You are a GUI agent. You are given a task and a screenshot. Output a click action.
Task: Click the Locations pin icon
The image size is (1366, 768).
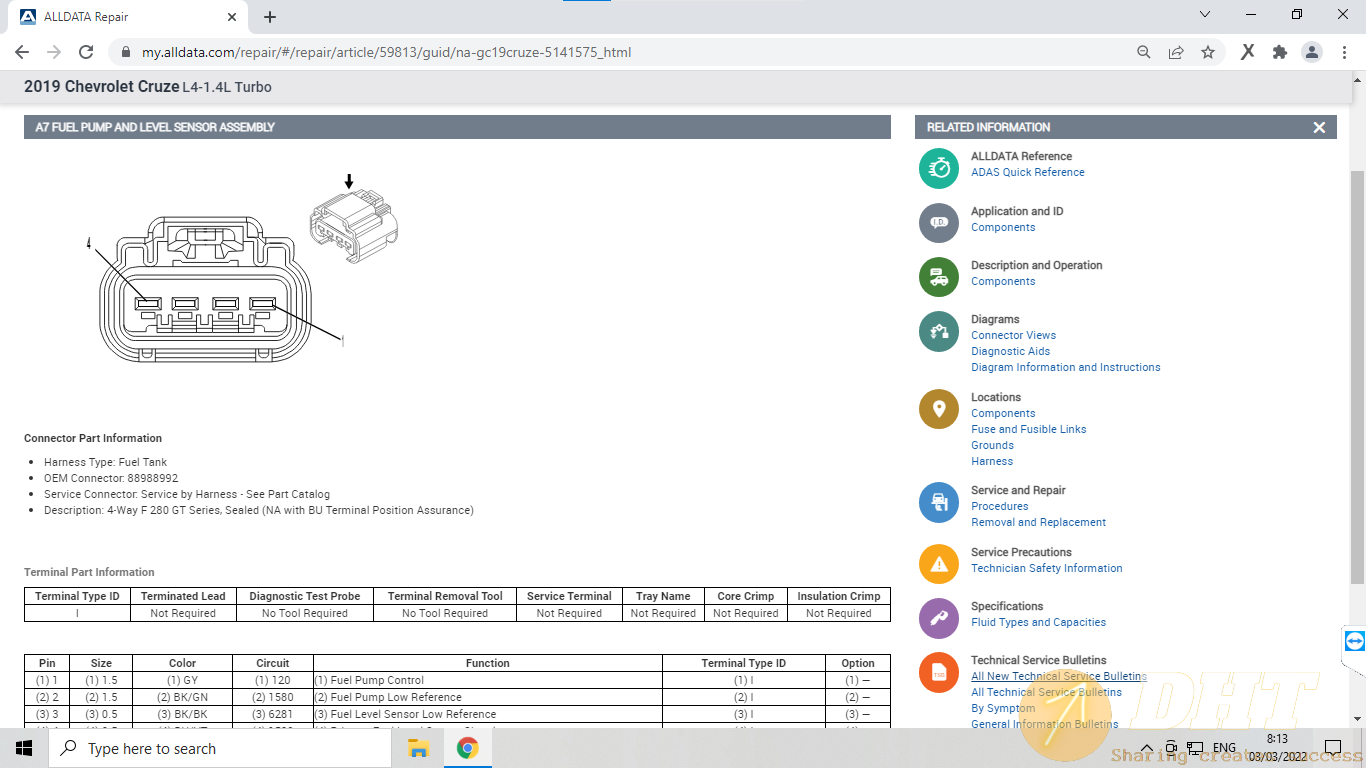point(939,409)
